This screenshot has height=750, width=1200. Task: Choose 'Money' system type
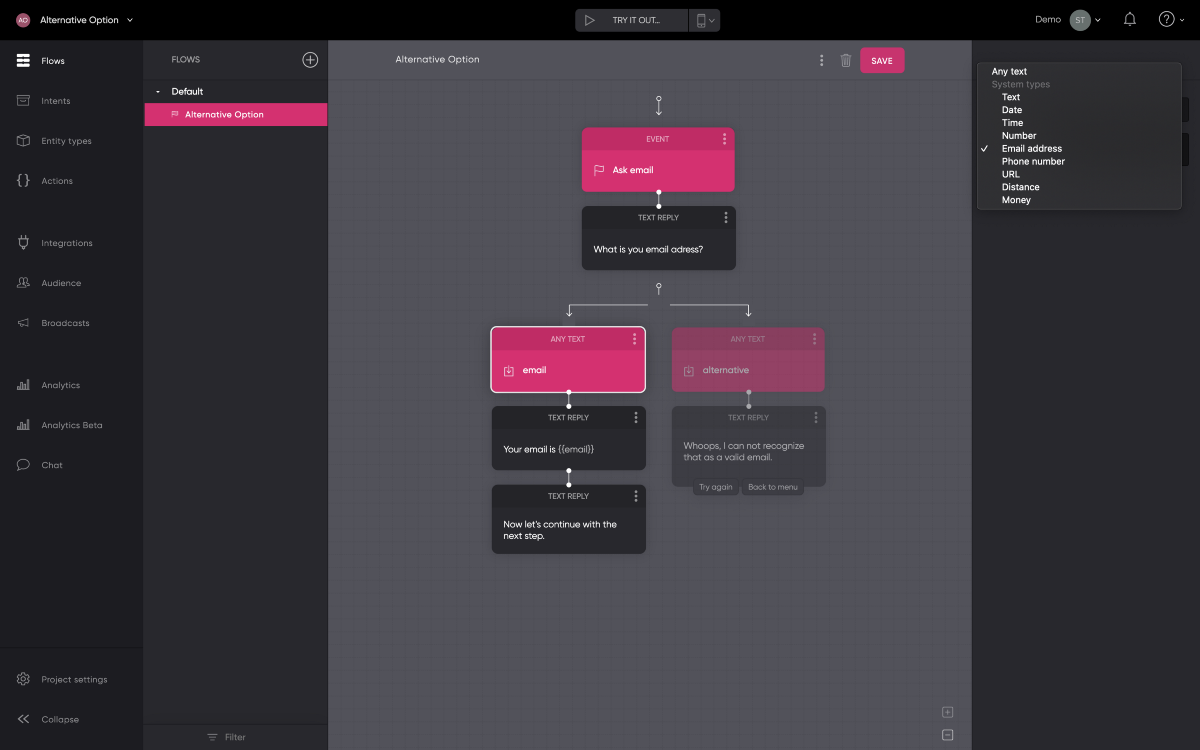pyautogui.click(x=1079, y=200)
